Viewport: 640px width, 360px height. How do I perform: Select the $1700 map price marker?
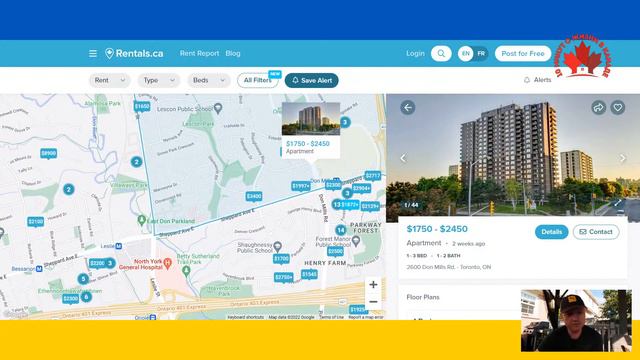click(x=281, y=258)
